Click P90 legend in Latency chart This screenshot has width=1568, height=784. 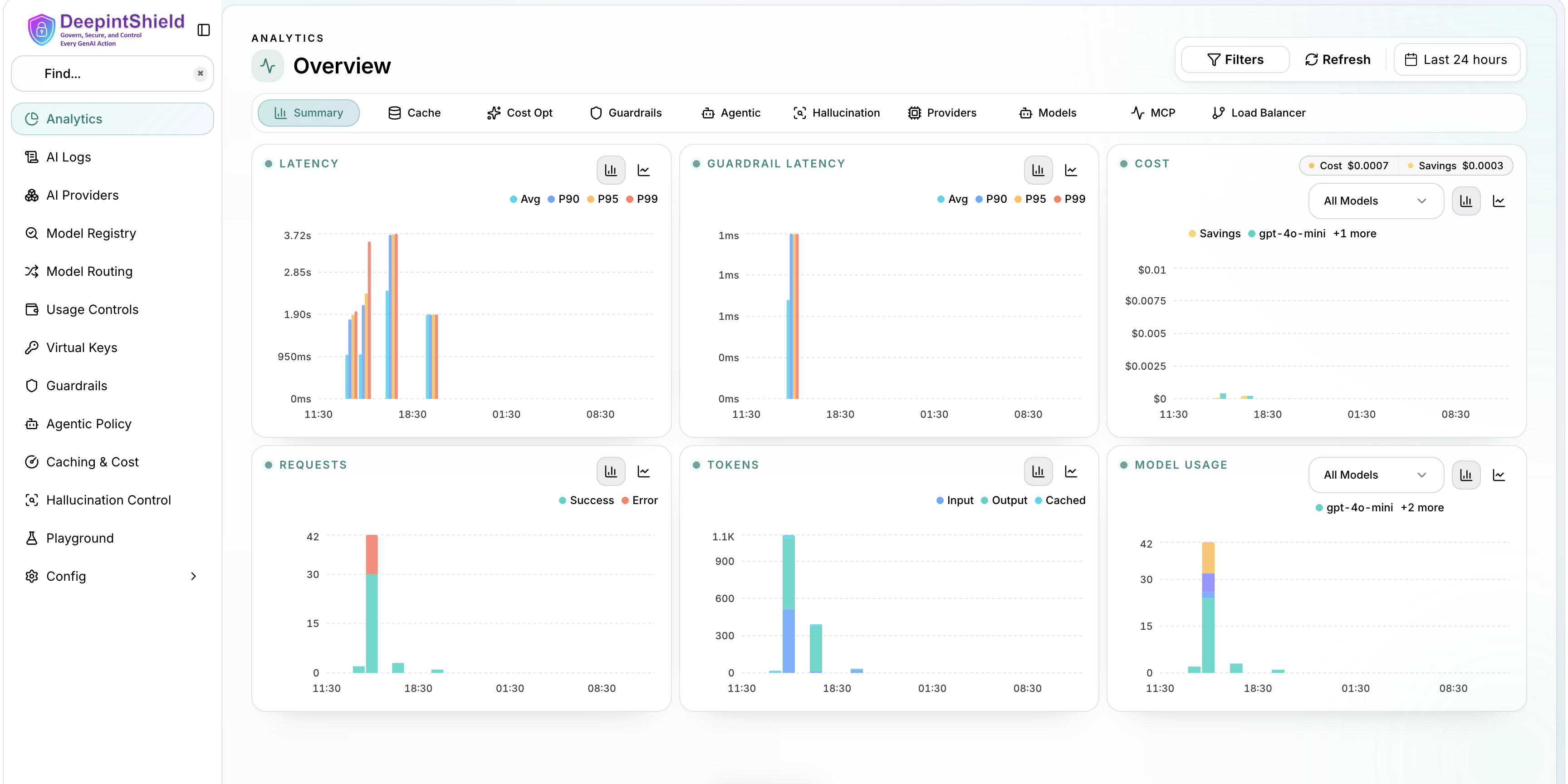pos(563,200)
